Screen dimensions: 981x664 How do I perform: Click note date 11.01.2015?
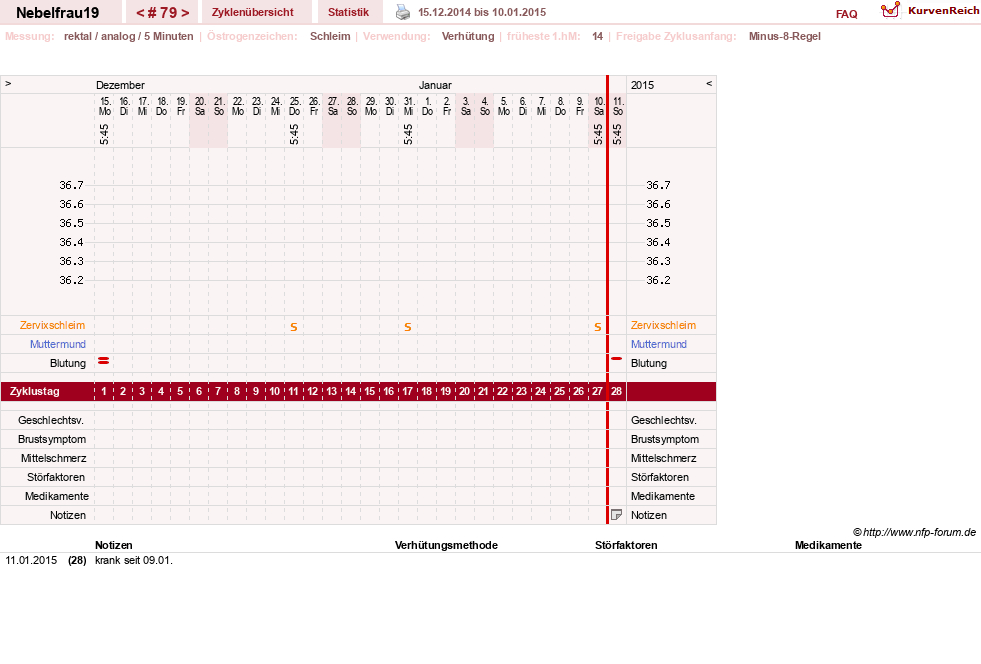(31, 560)
